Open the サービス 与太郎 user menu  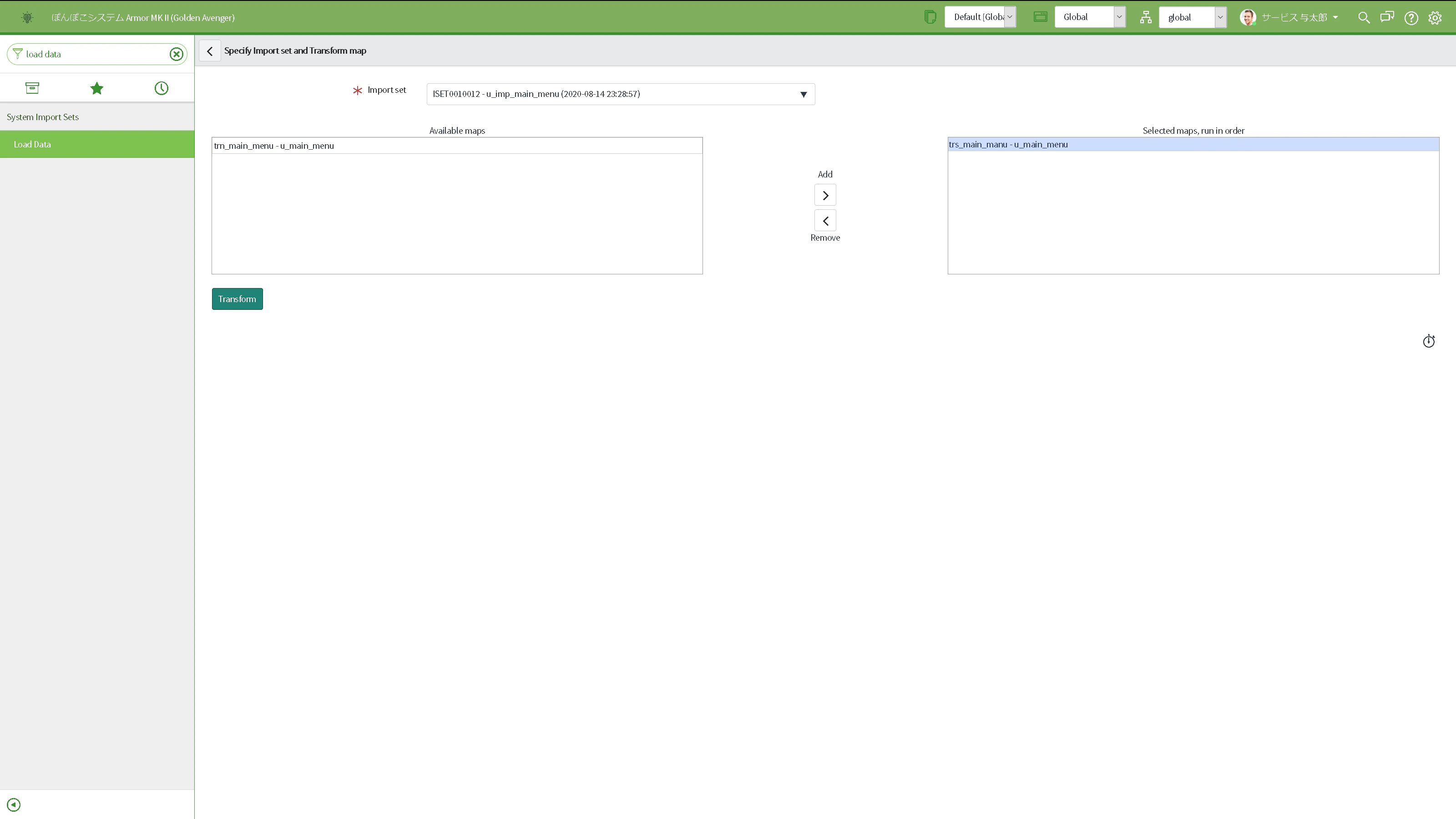click(x=1289, y=18)
